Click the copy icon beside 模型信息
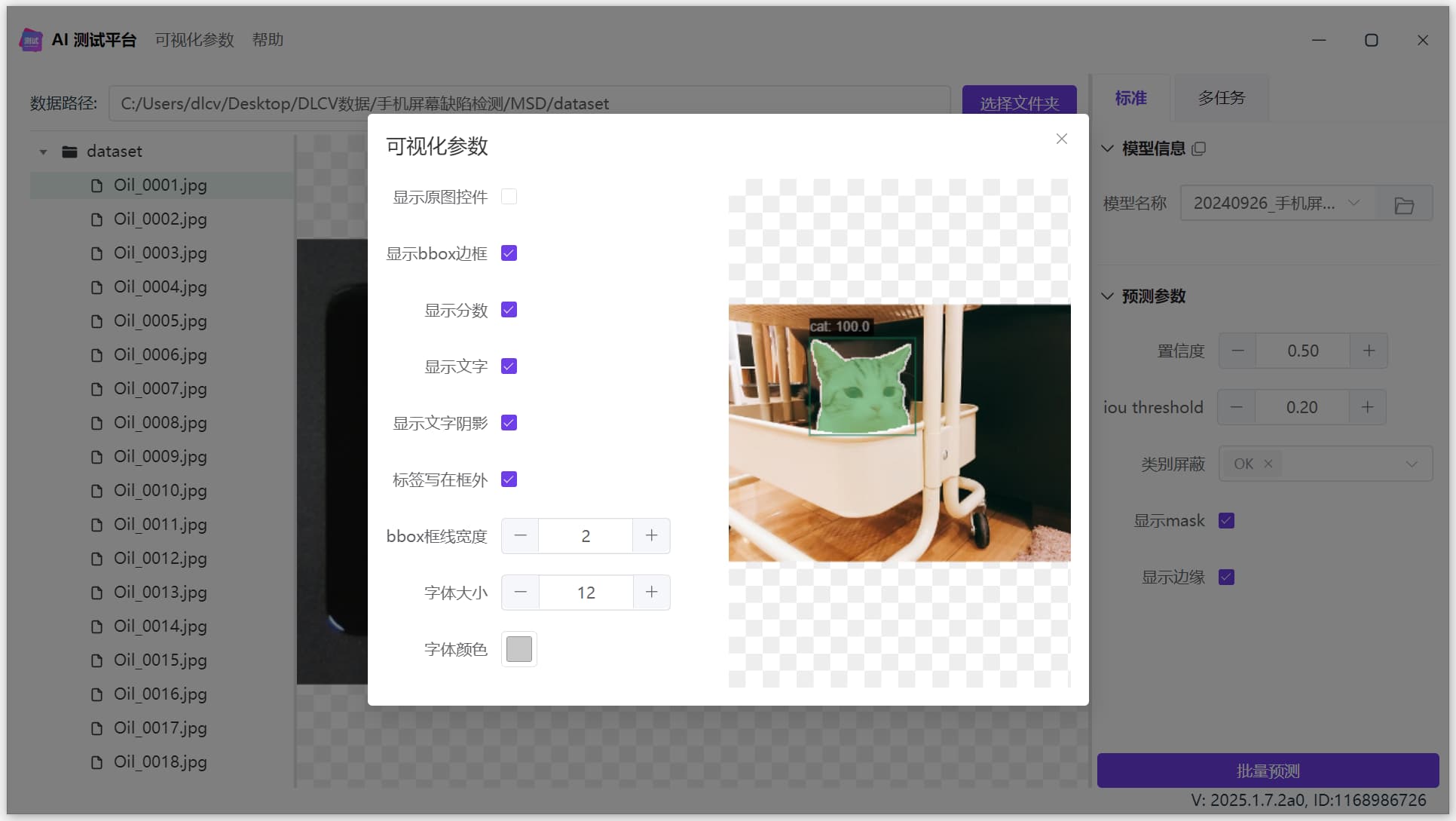This screenshot has height=821, width=1456. coord(1199,149)
